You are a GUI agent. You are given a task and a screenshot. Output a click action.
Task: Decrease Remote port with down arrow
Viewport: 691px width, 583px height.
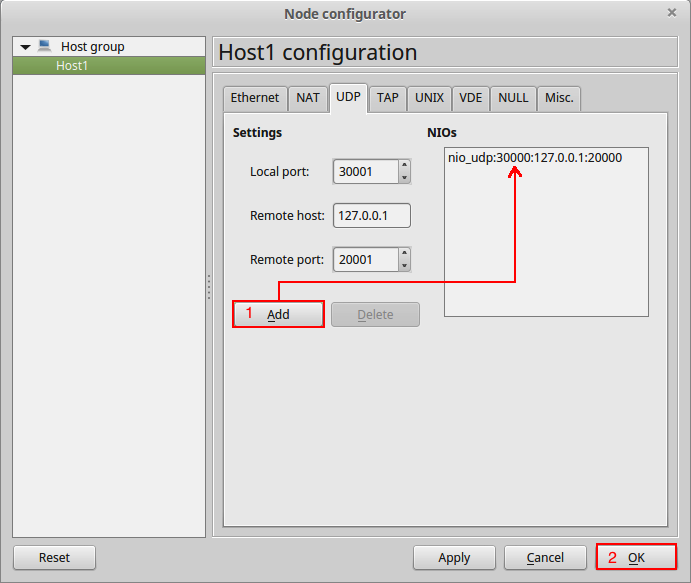404,266
